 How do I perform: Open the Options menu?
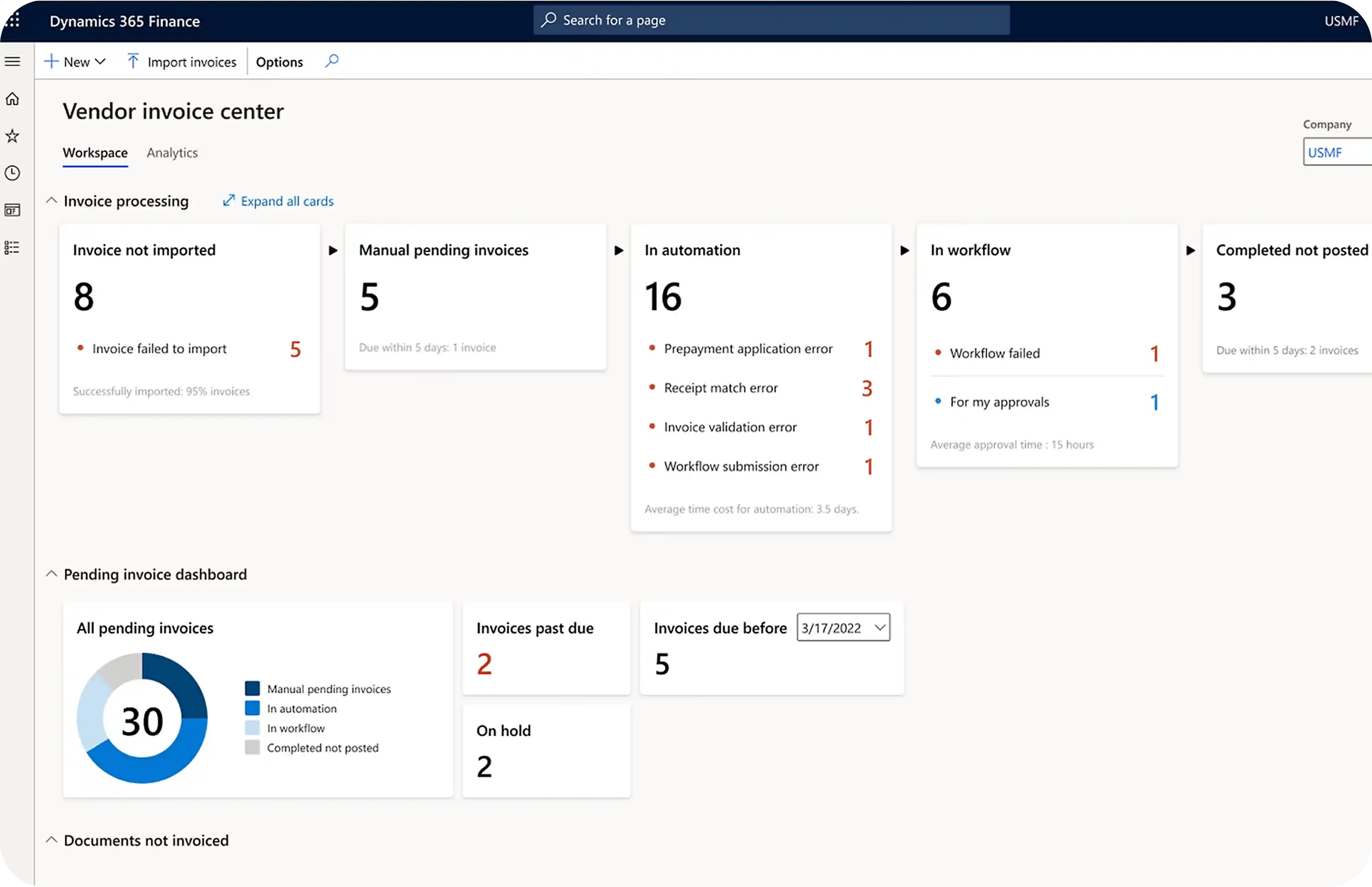(x=280, y=62)
